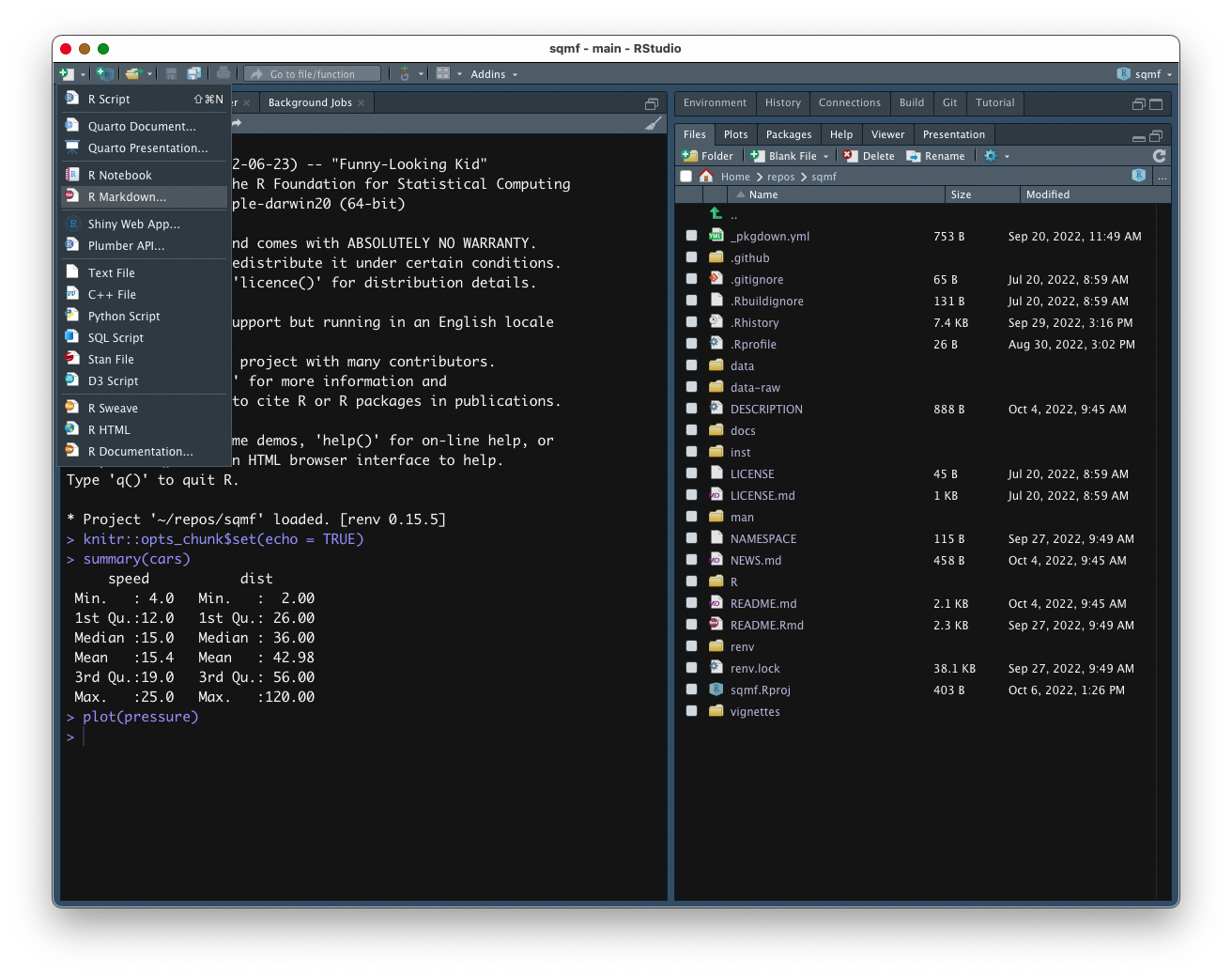Navigate to repos in the breadcrumb

[781, 177]
